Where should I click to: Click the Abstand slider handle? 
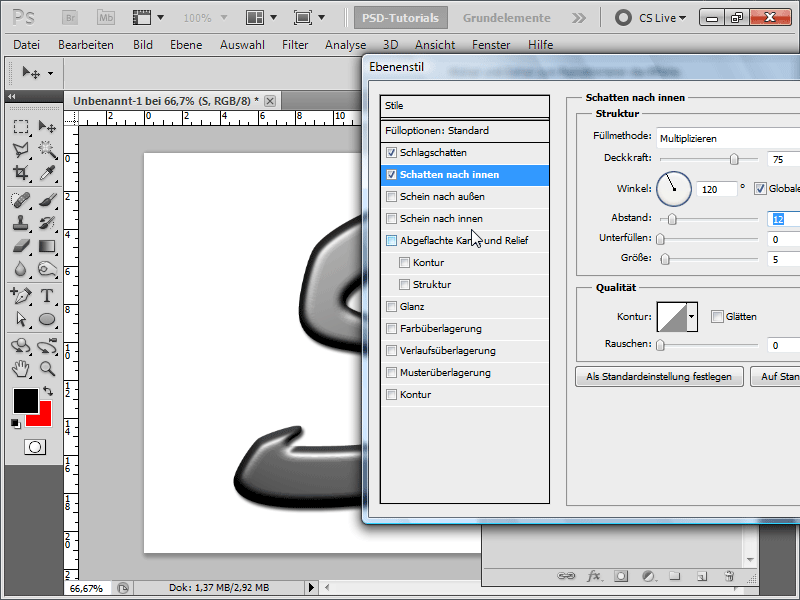tap(672, 219)
